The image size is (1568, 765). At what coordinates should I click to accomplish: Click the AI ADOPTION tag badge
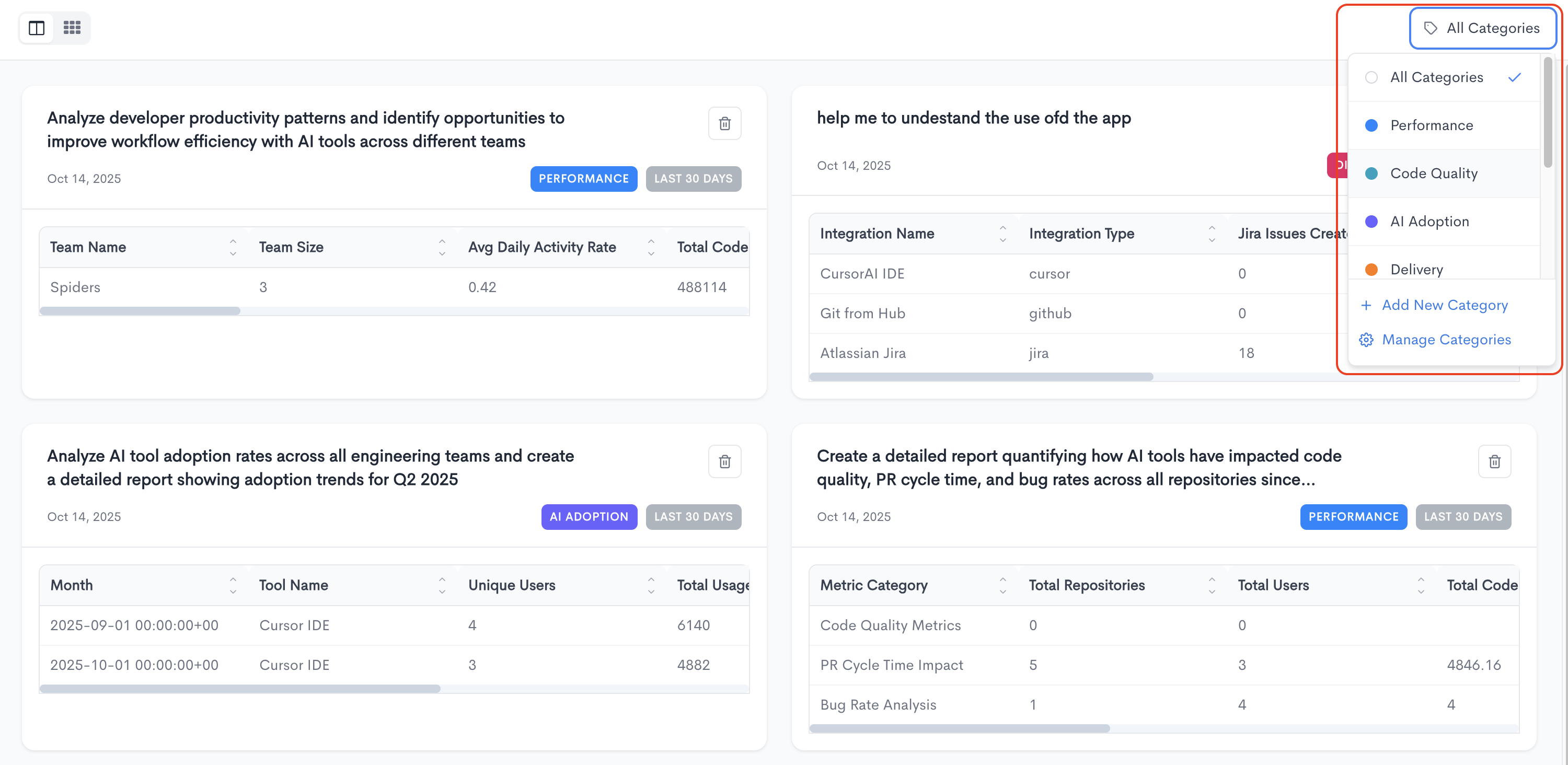pos(589,517)
